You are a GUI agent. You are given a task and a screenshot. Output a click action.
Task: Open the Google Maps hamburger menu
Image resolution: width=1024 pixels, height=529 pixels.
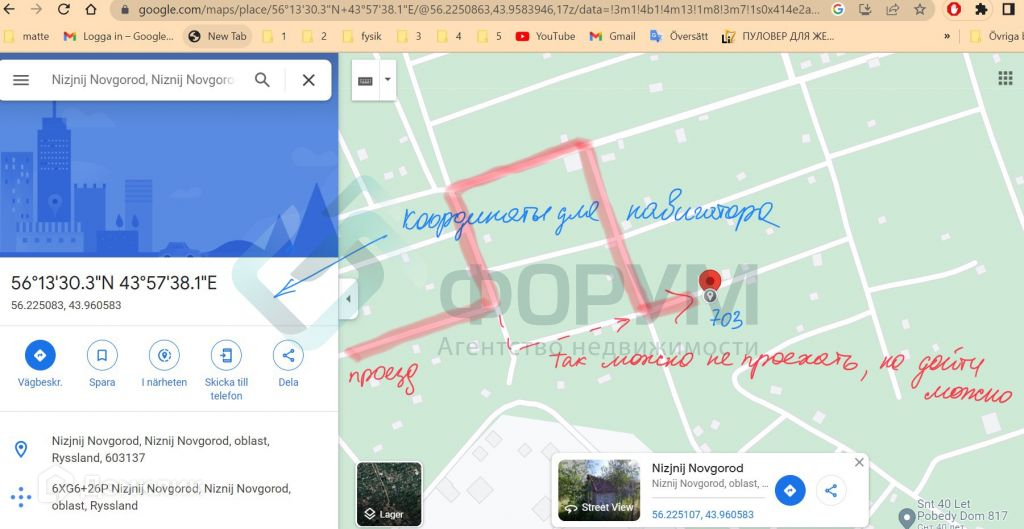click(21, 80)
